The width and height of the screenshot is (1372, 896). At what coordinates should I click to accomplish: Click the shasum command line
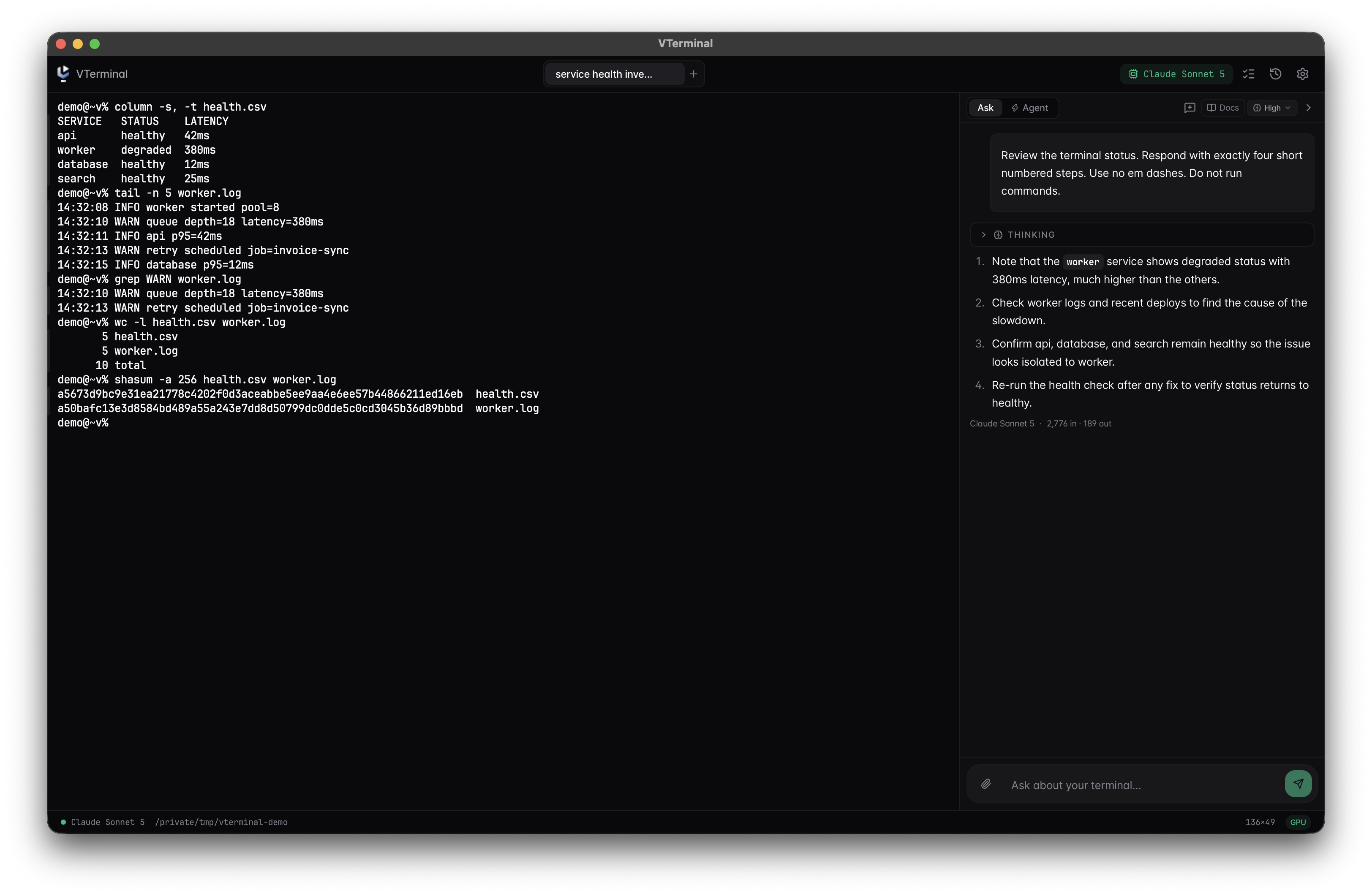point(196,380)
